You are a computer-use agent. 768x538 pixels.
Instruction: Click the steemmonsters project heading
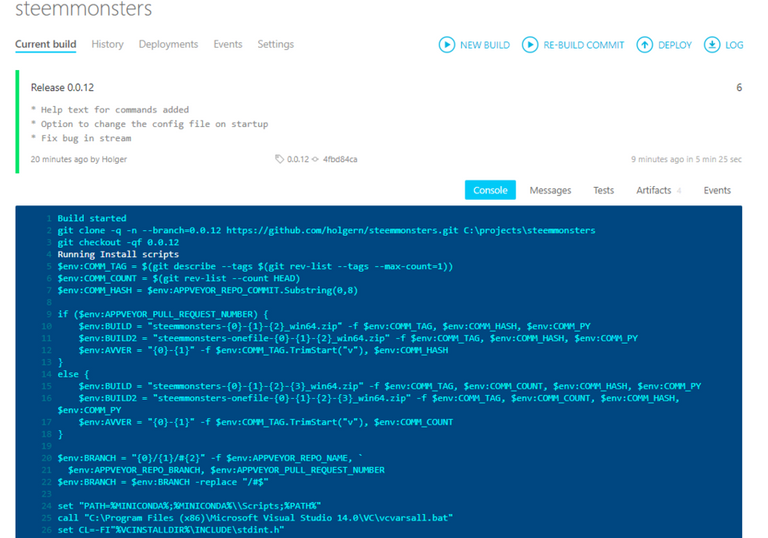(x=84, y=11)
